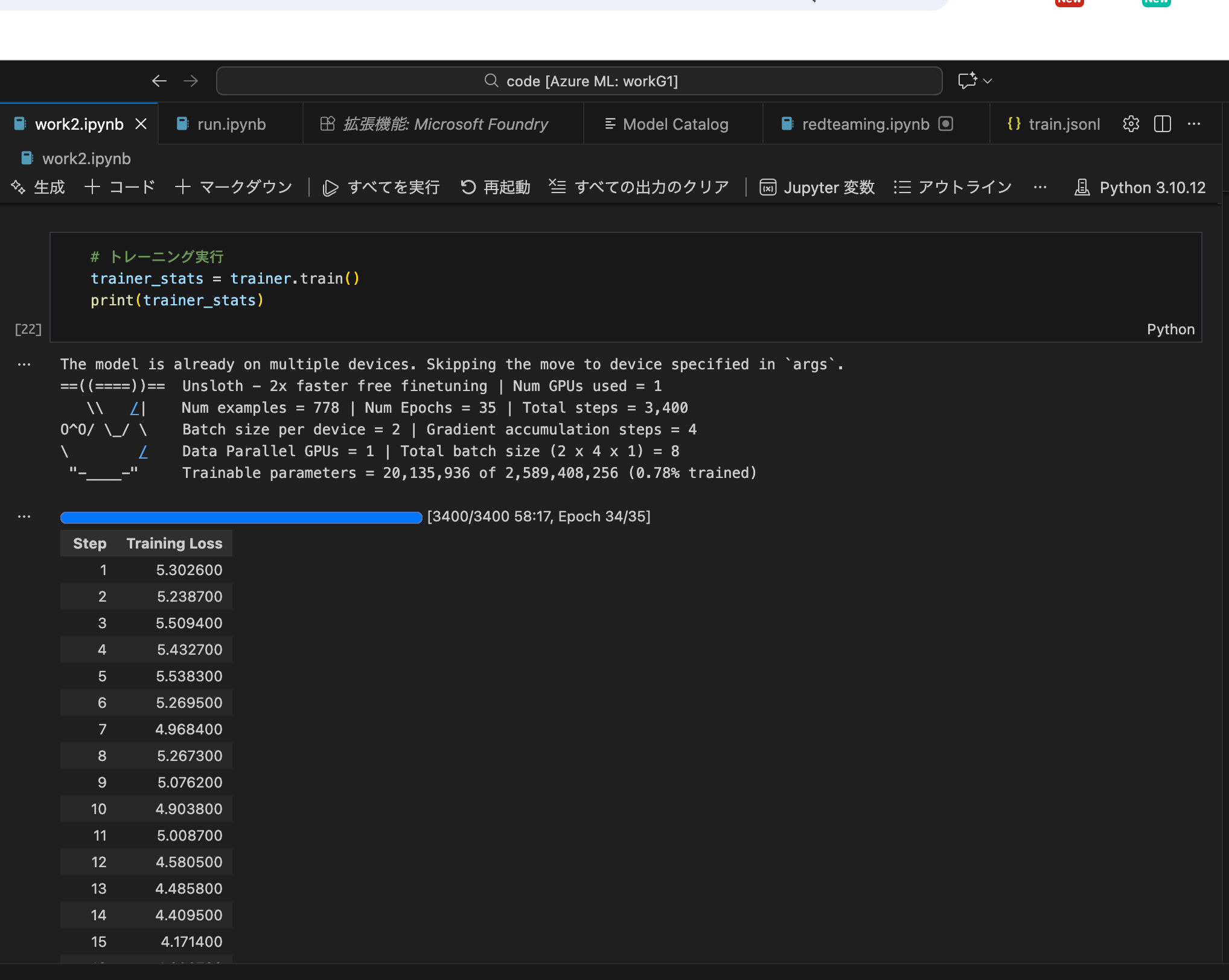Open the Model Catalog tab

pyautogui.click(x=674, y=124)
